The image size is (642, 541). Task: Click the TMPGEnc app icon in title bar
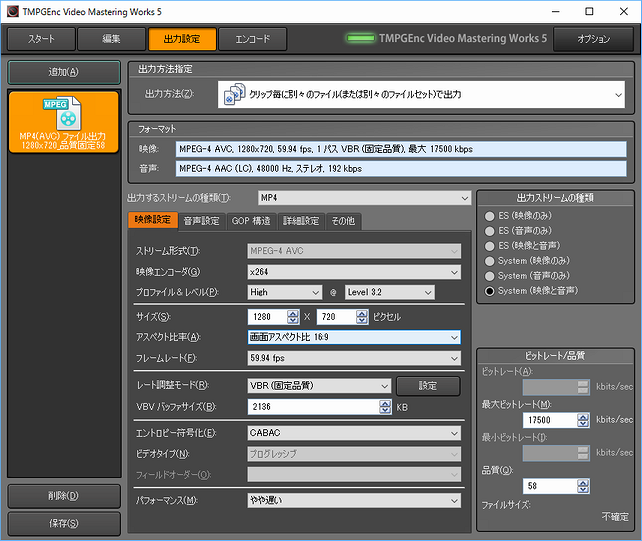pyautogui.click(x=12, y=11)
